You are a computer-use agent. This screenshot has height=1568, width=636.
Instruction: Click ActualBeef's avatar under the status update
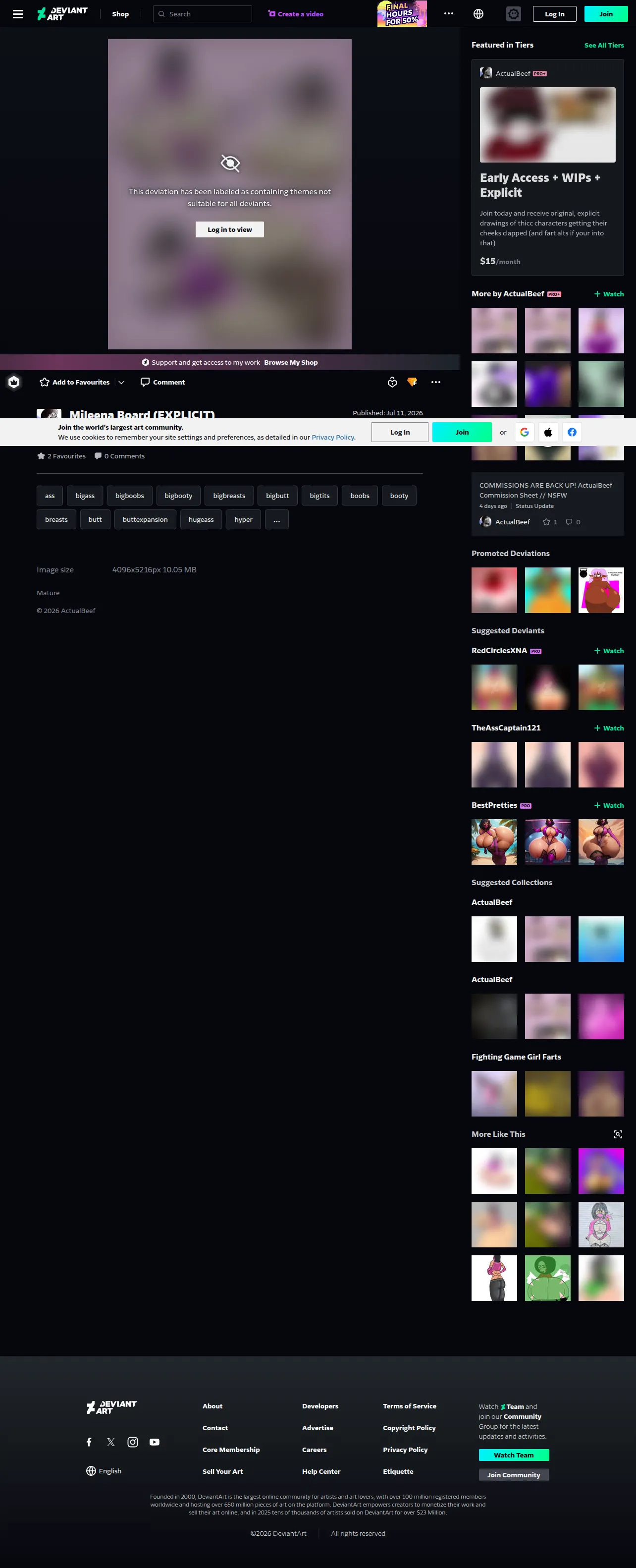click(x=486, y=522)
